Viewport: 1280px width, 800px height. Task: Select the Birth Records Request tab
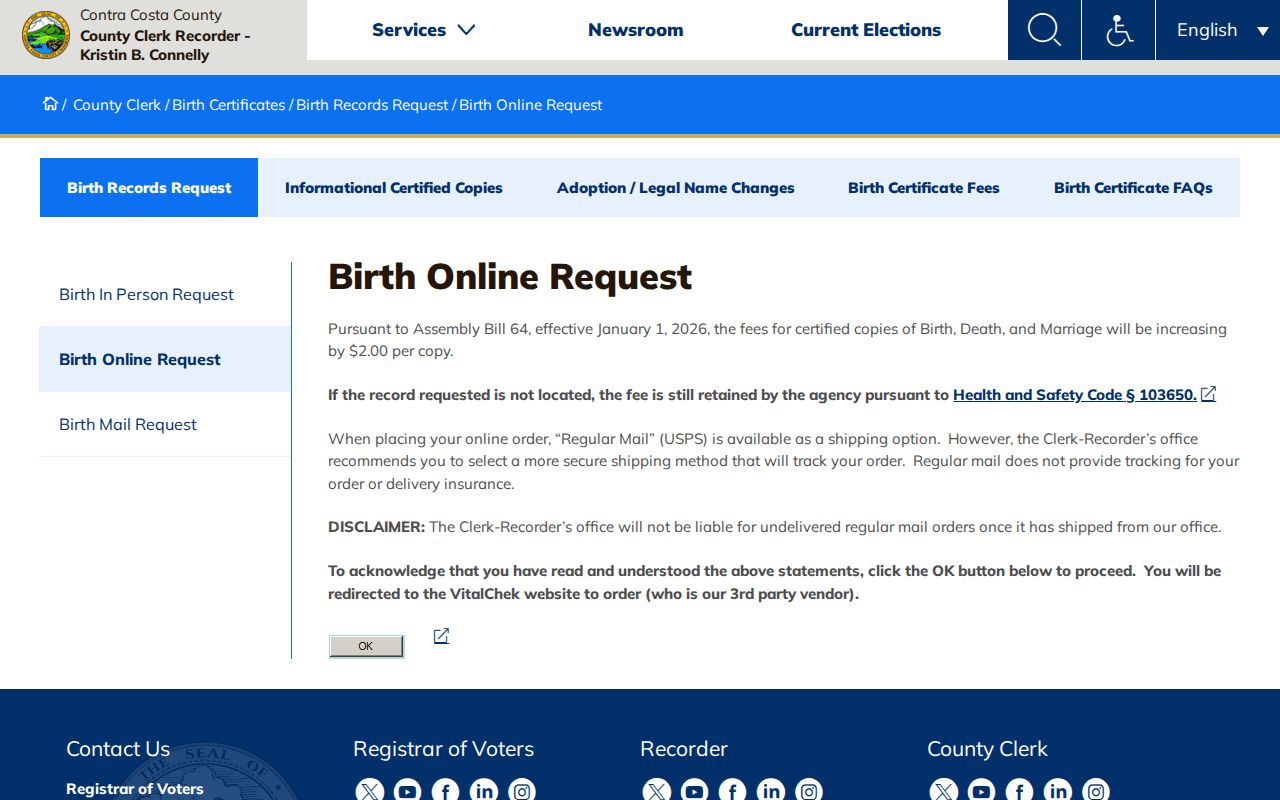[x=149, y=187]
